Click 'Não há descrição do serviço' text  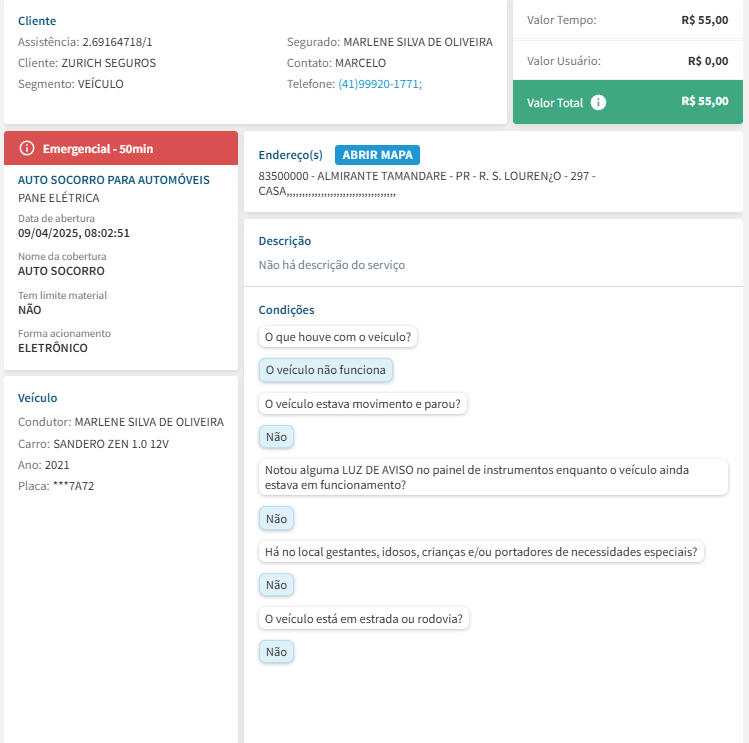(332, 265)
